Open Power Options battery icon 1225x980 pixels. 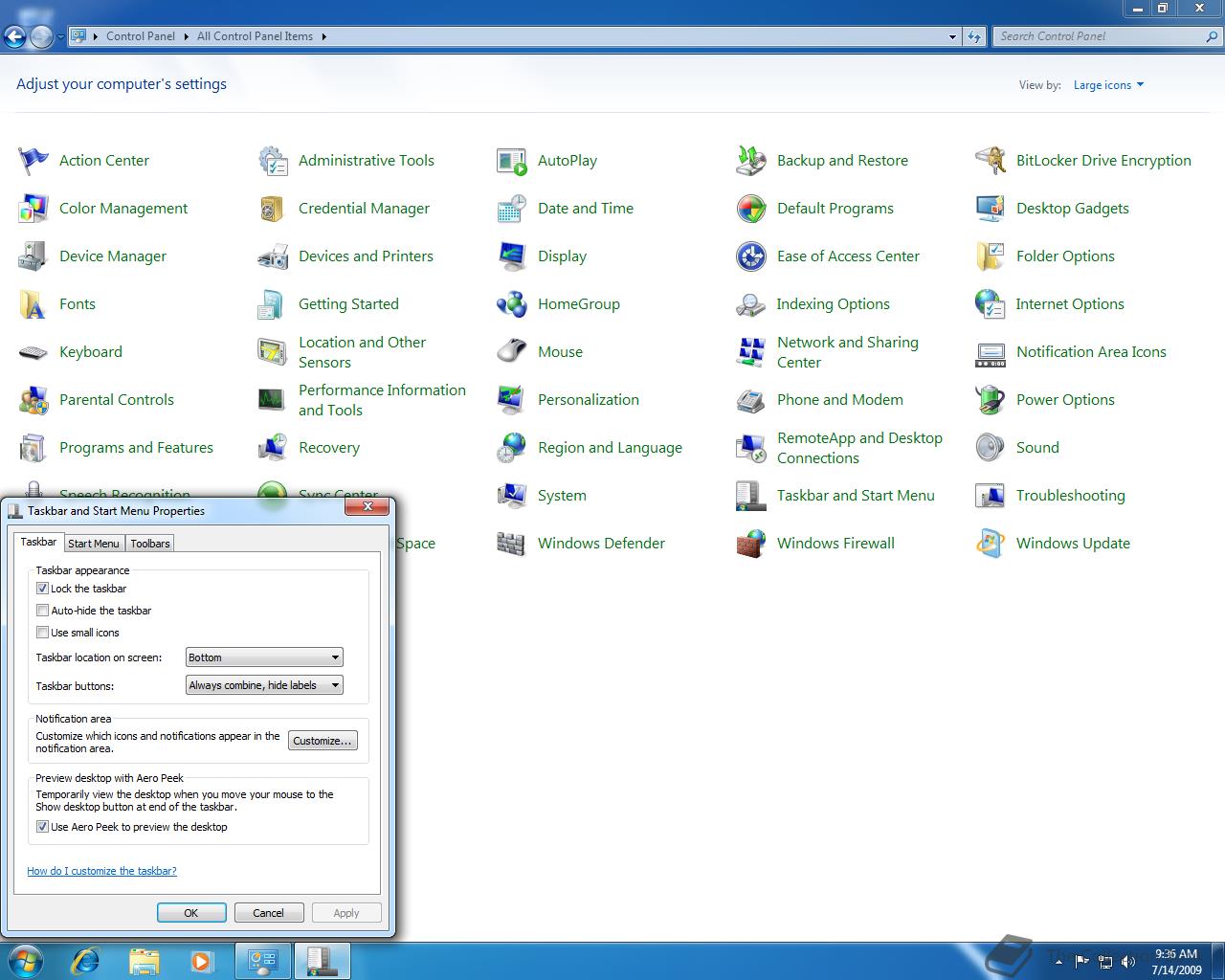pos(991,400)
